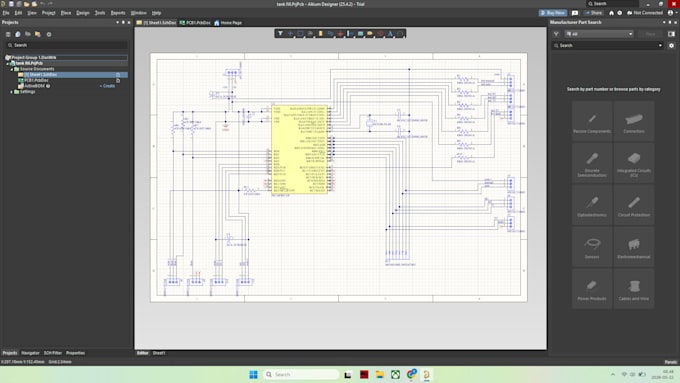Click the blue round icon in Projects panel toolbar
This screenshot has width=680, height=383.
18,34
